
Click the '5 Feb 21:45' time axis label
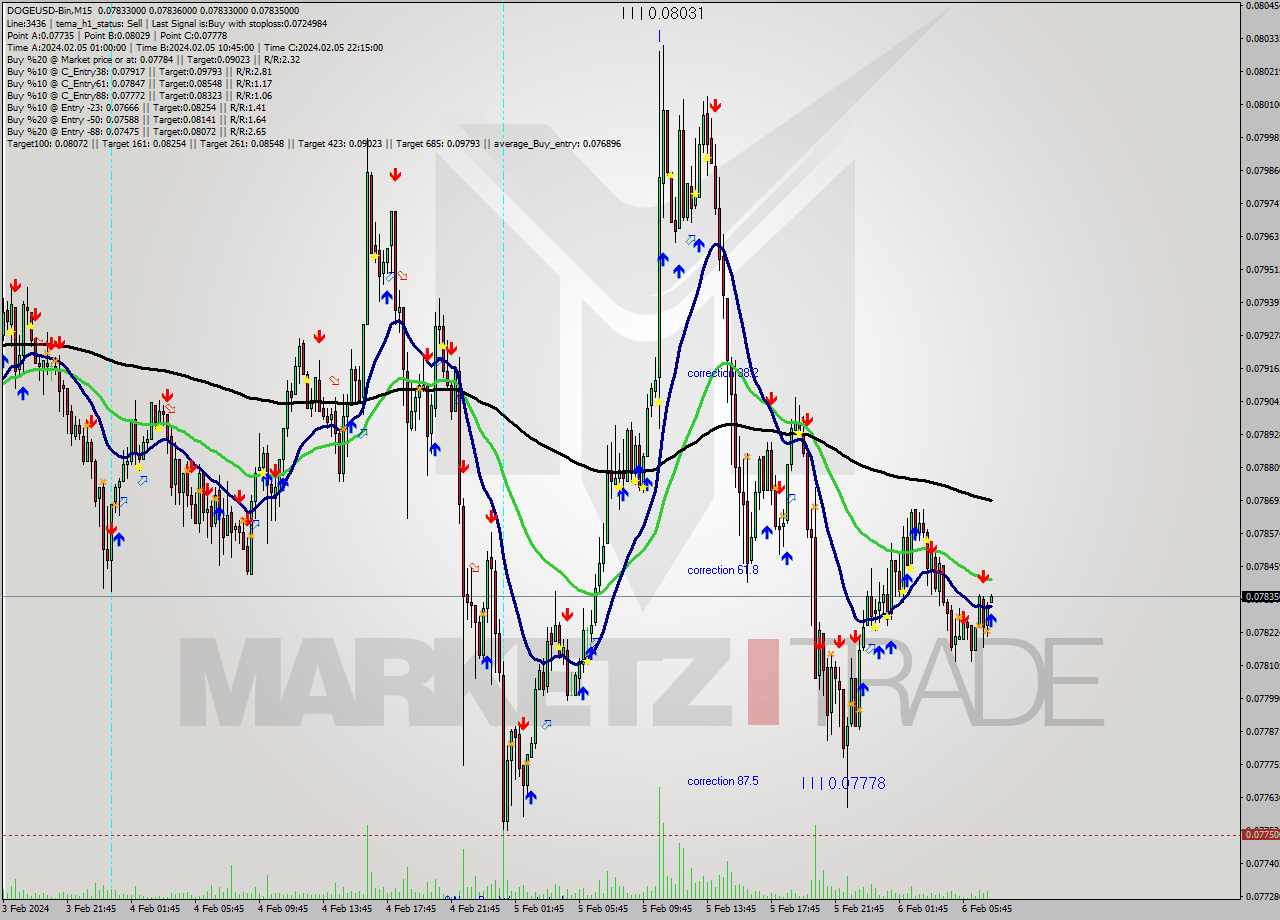[x=859, y=909]
